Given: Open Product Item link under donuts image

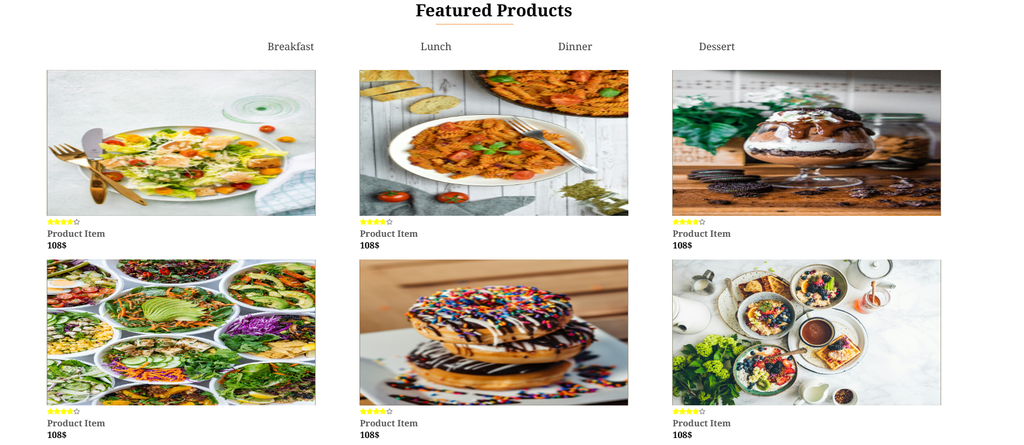Looking at the screenshot, I should coord(389,423).
